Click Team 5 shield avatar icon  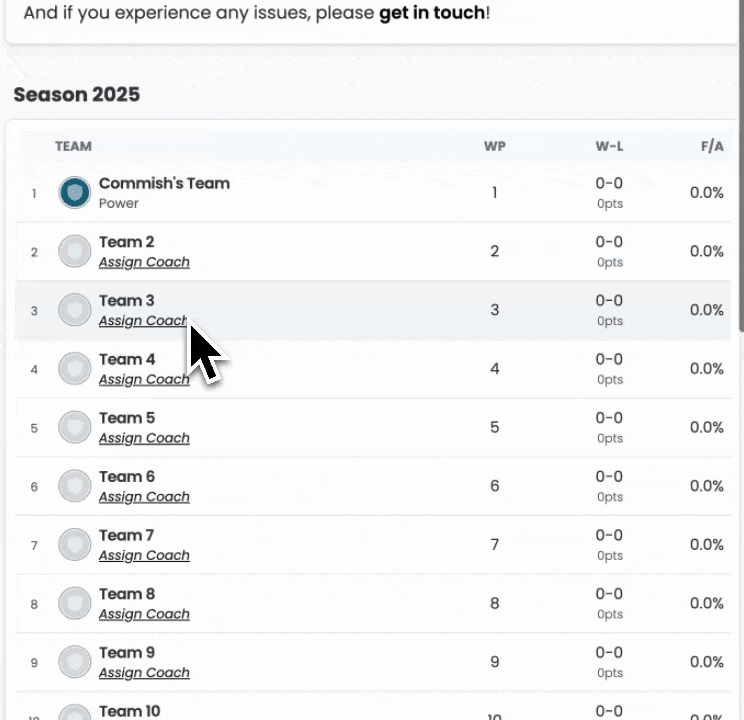pyautogui.click(x=74, y=428)
